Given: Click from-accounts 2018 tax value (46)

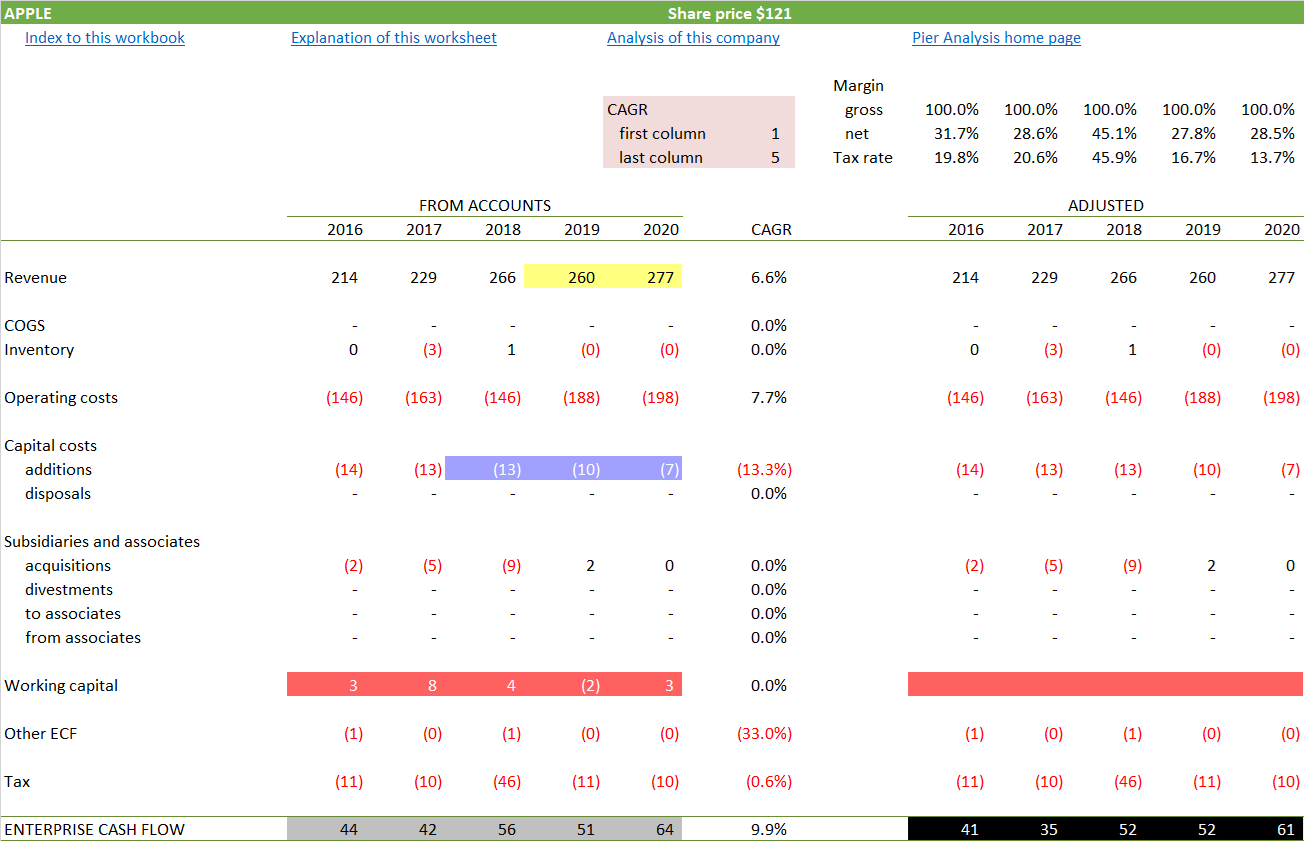Looking at the screenshot, I should [507, 782].
